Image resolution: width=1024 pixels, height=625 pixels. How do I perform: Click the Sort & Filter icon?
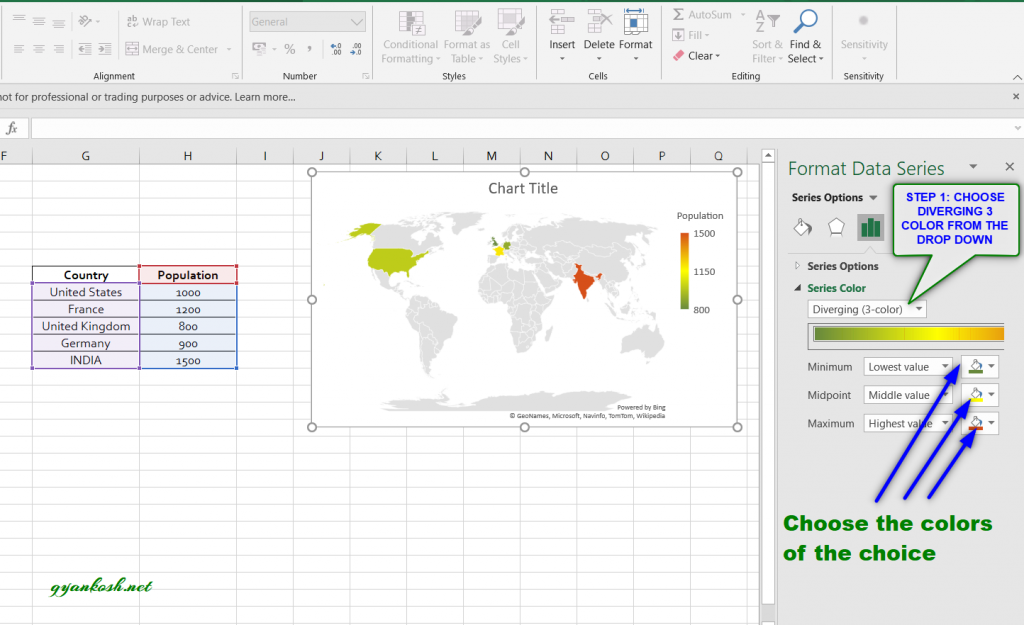pos(766,37)
